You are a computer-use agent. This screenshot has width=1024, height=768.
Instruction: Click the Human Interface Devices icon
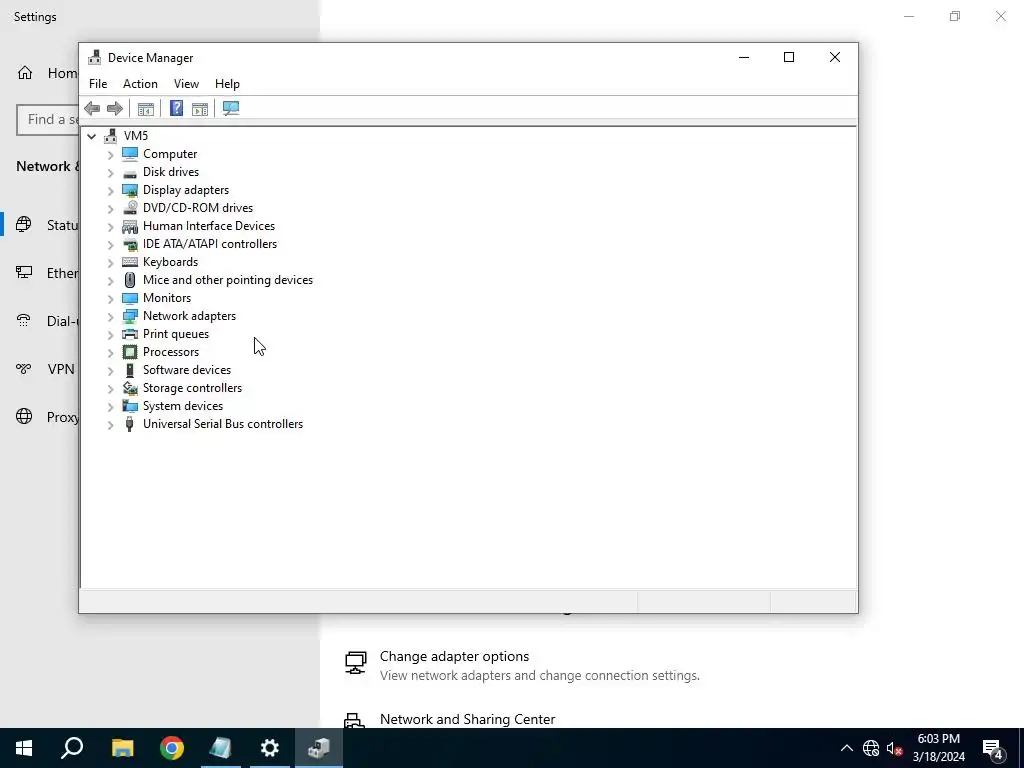tap(130, 226)
